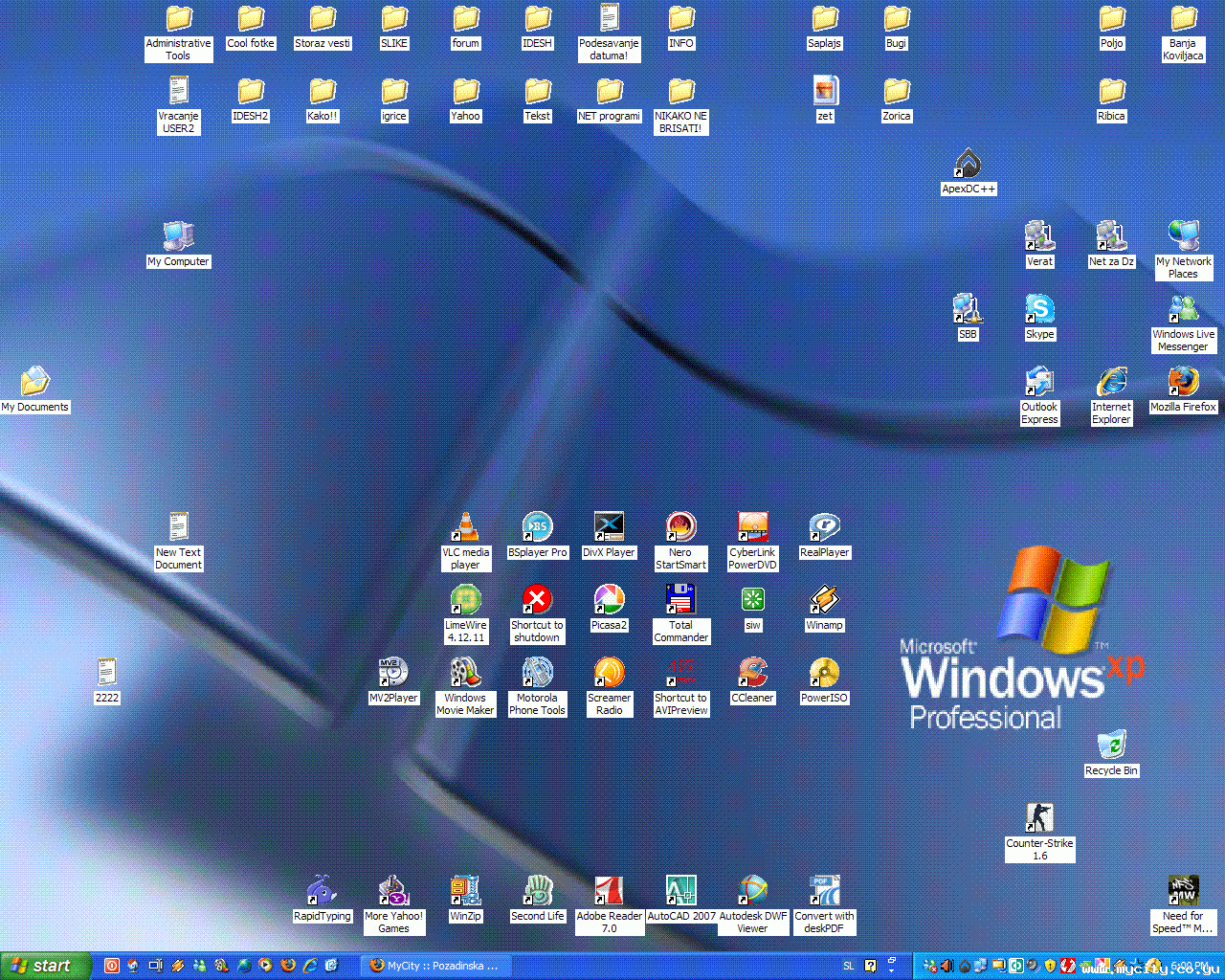Select the CyberLink PowerDVD shortcut
Screen dimensions: 1225x980
[753, 528]
